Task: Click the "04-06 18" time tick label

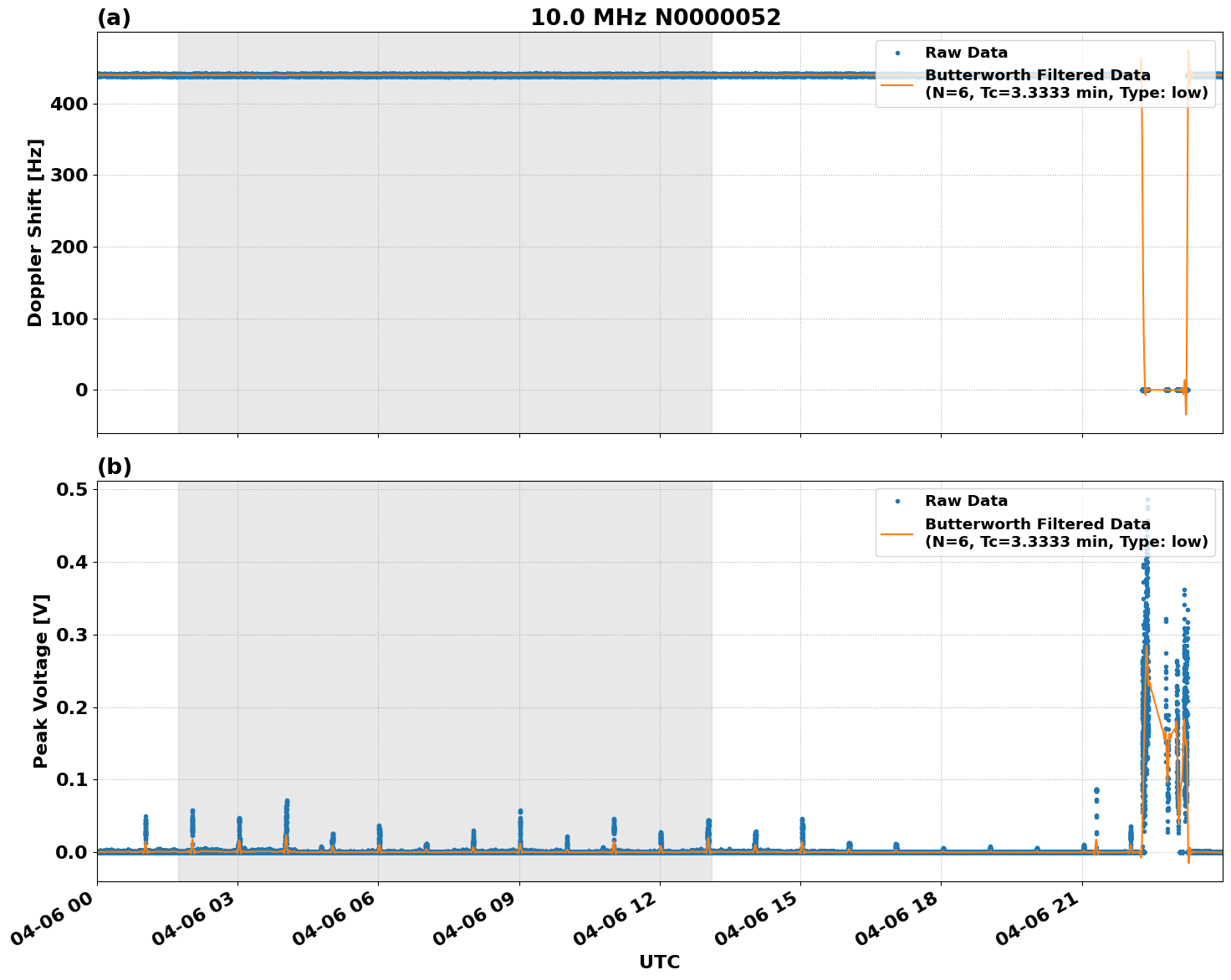Action: tap(896, 919)
